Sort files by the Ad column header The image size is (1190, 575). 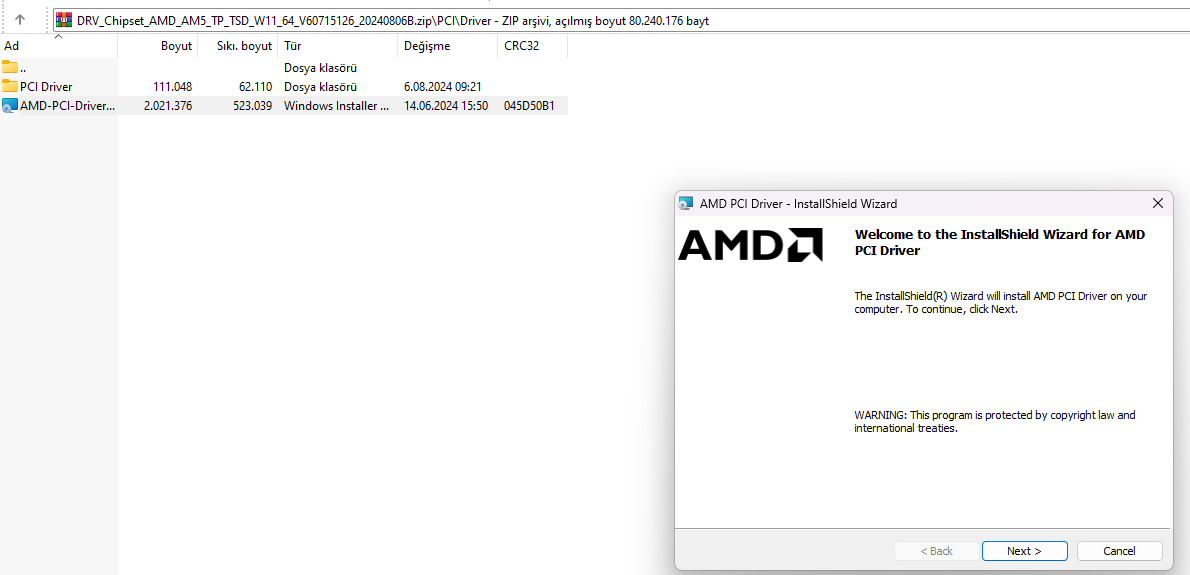tap(58, 46)
